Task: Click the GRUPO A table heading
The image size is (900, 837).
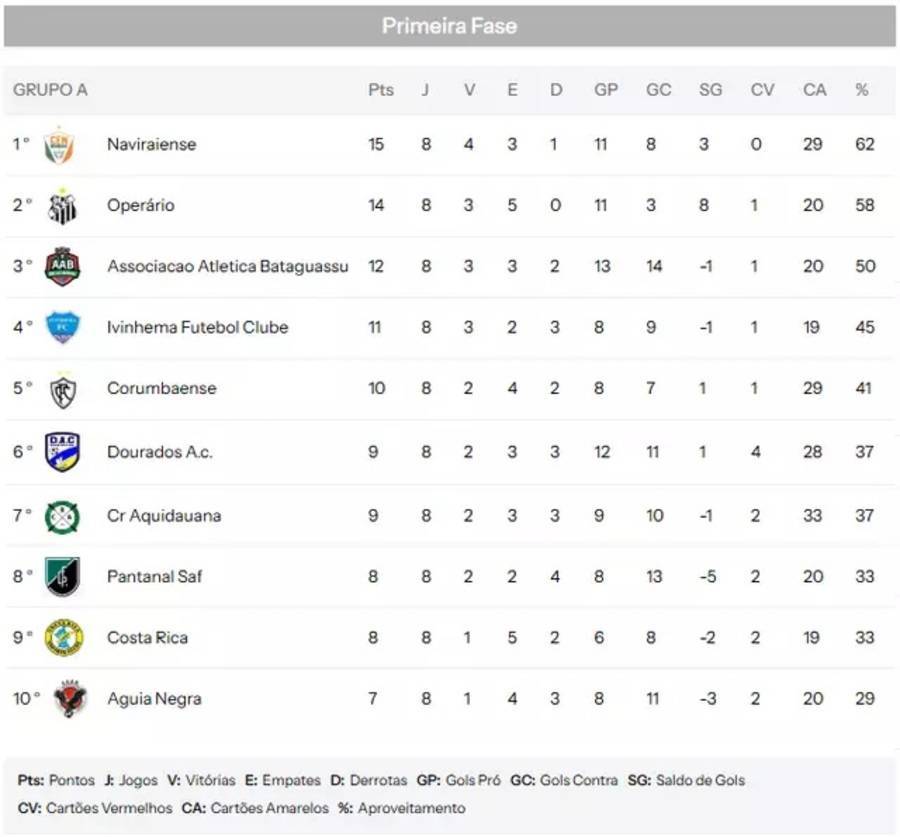Action: 50,90
